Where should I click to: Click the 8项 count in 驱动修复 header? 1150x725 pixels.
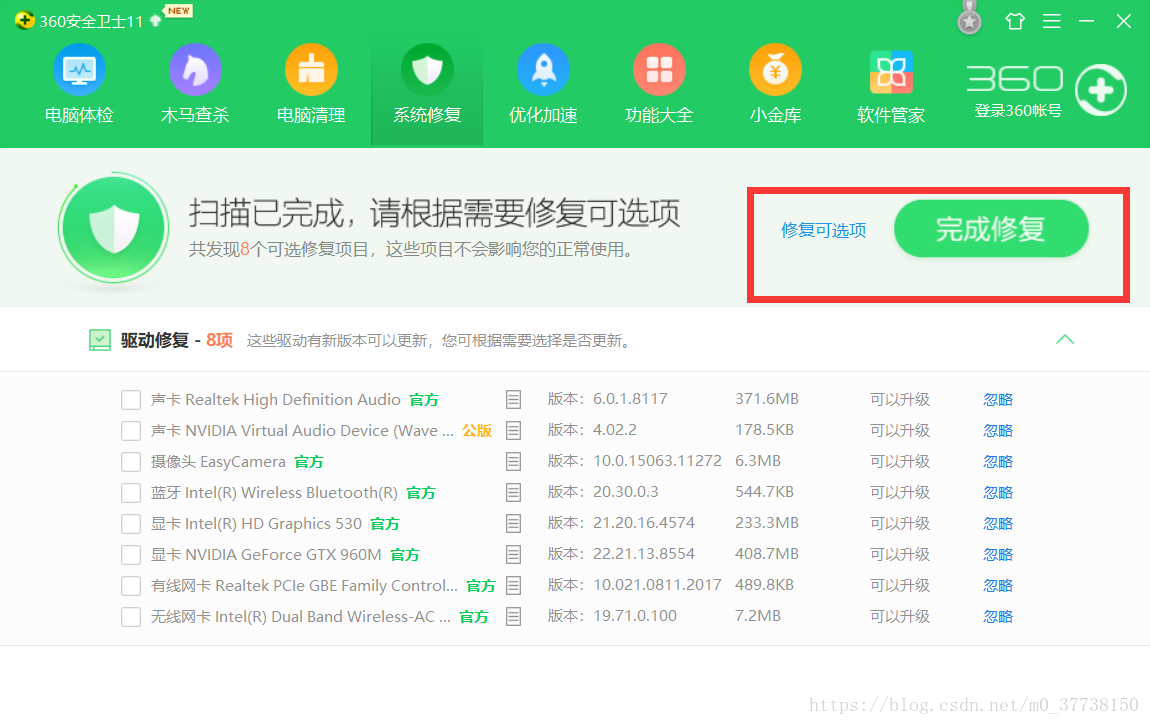[219, 340]
